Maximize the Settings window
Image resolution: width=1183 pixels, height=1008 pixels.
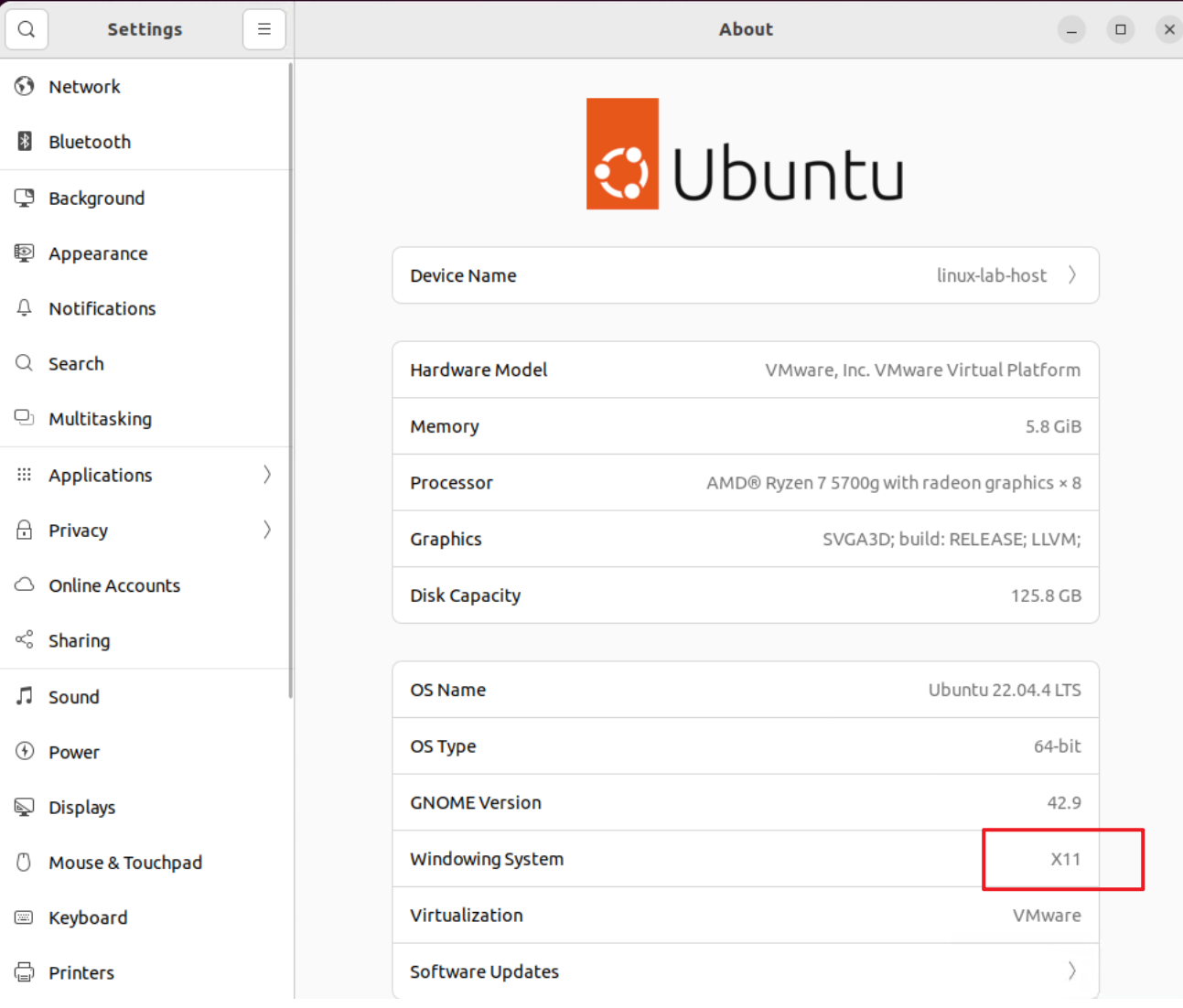point(1121,29)
